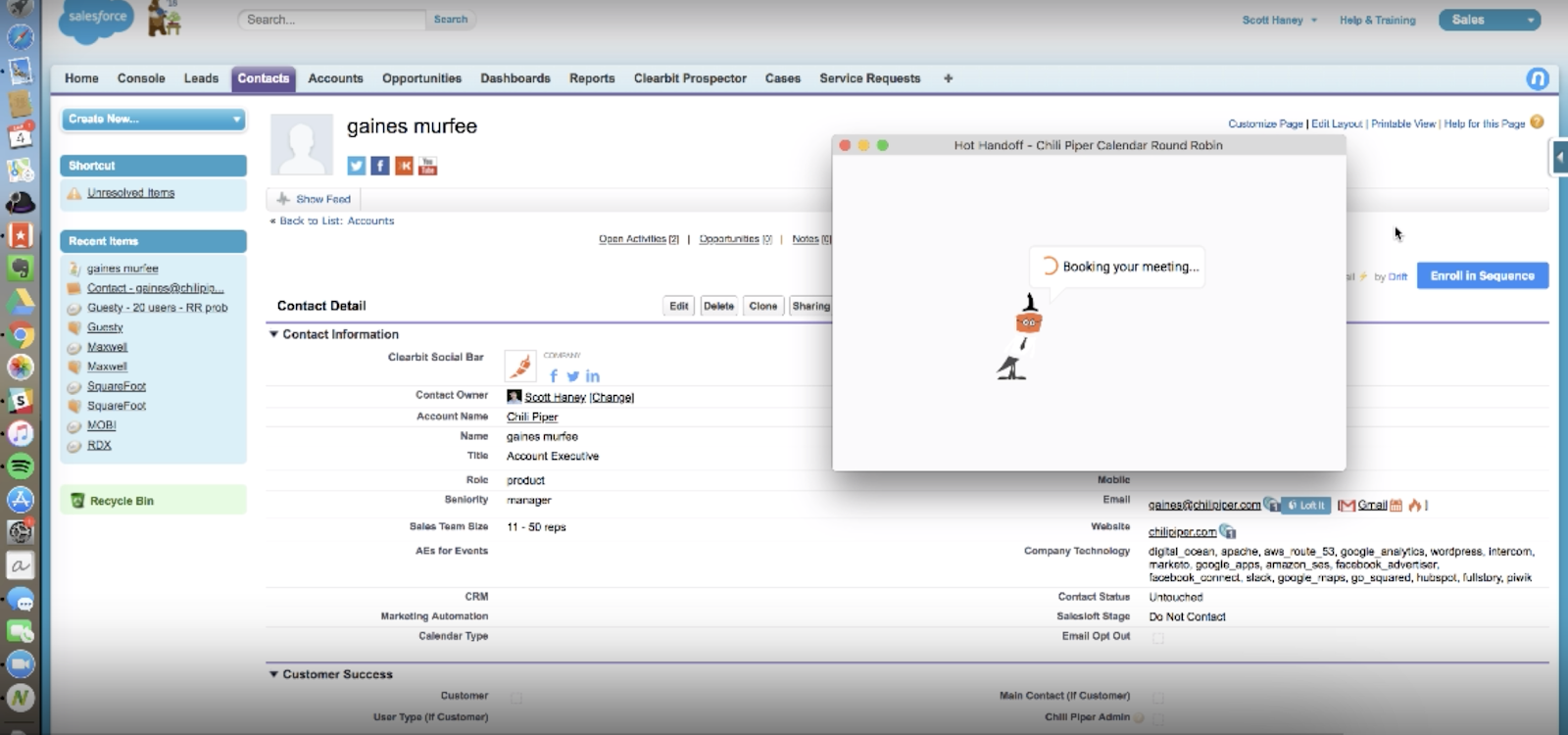Click the plus icon to add a tab

coord(948,78)
